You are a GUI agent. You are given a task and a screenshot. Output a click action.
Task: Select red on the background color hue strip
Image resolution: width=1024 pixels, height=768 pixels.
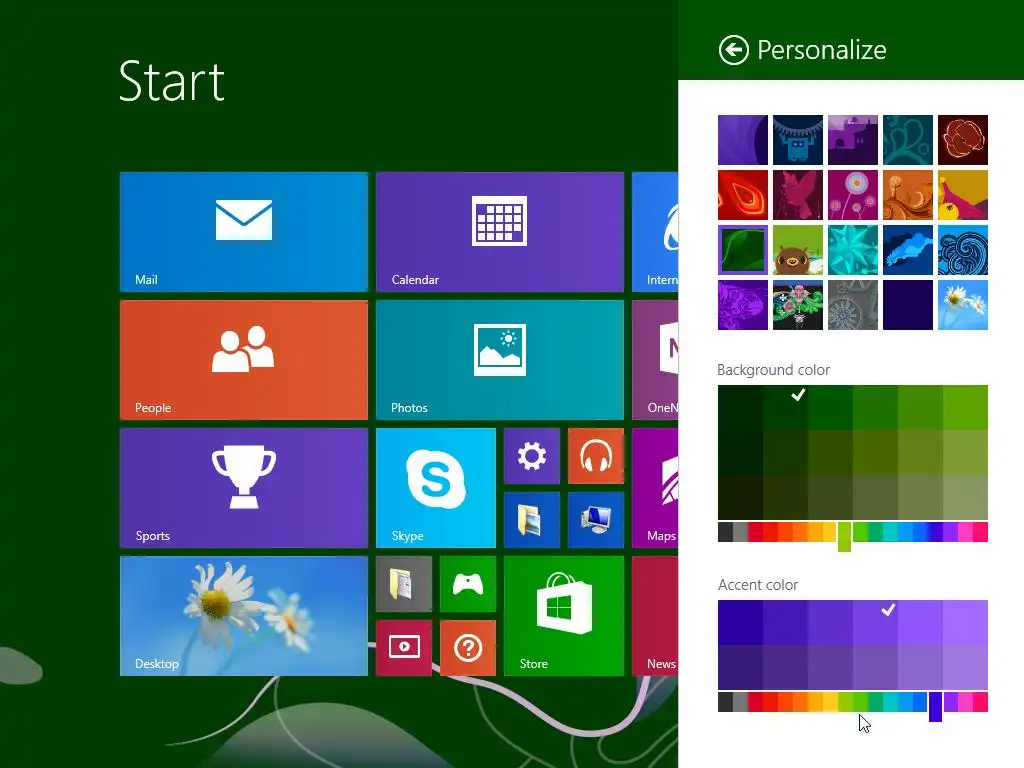(x=771, y=532)
